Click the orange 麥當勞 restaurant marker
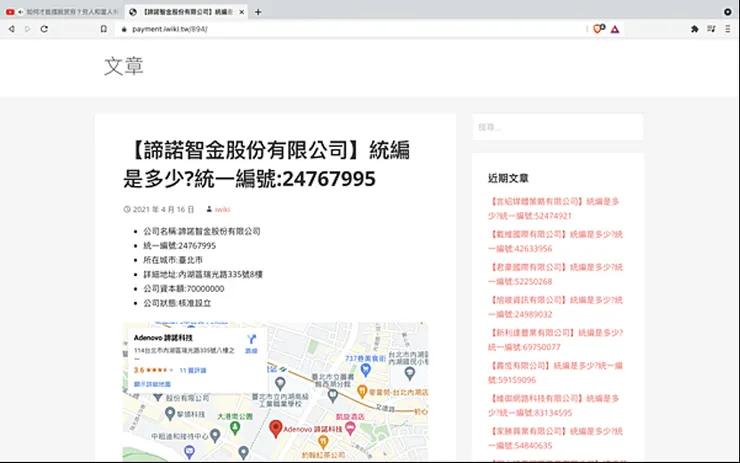Viewport: 740px width, 463px height. [362, 391]
